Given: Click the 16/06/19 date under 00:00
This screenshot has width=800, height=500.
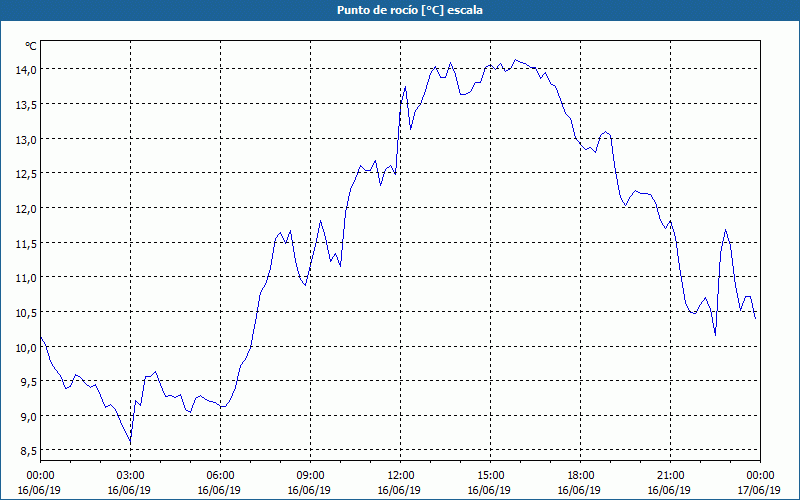Looking at the screenshot, I should coord(39,490).
